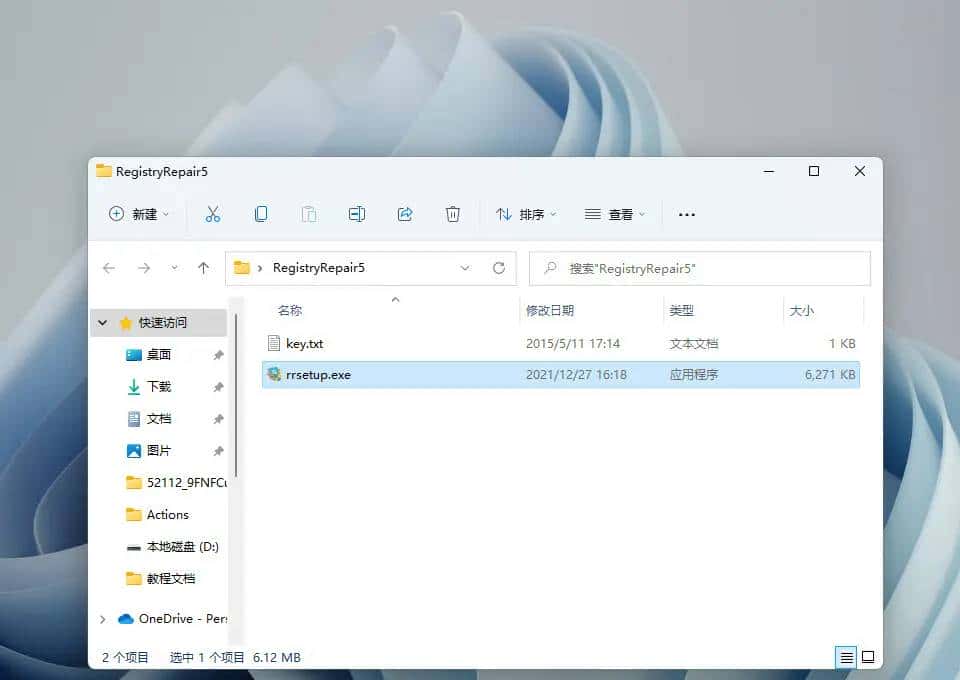The image size is (960, 680).
Task: Collapse the 快速访问 section
Action: tap(103, 322)
